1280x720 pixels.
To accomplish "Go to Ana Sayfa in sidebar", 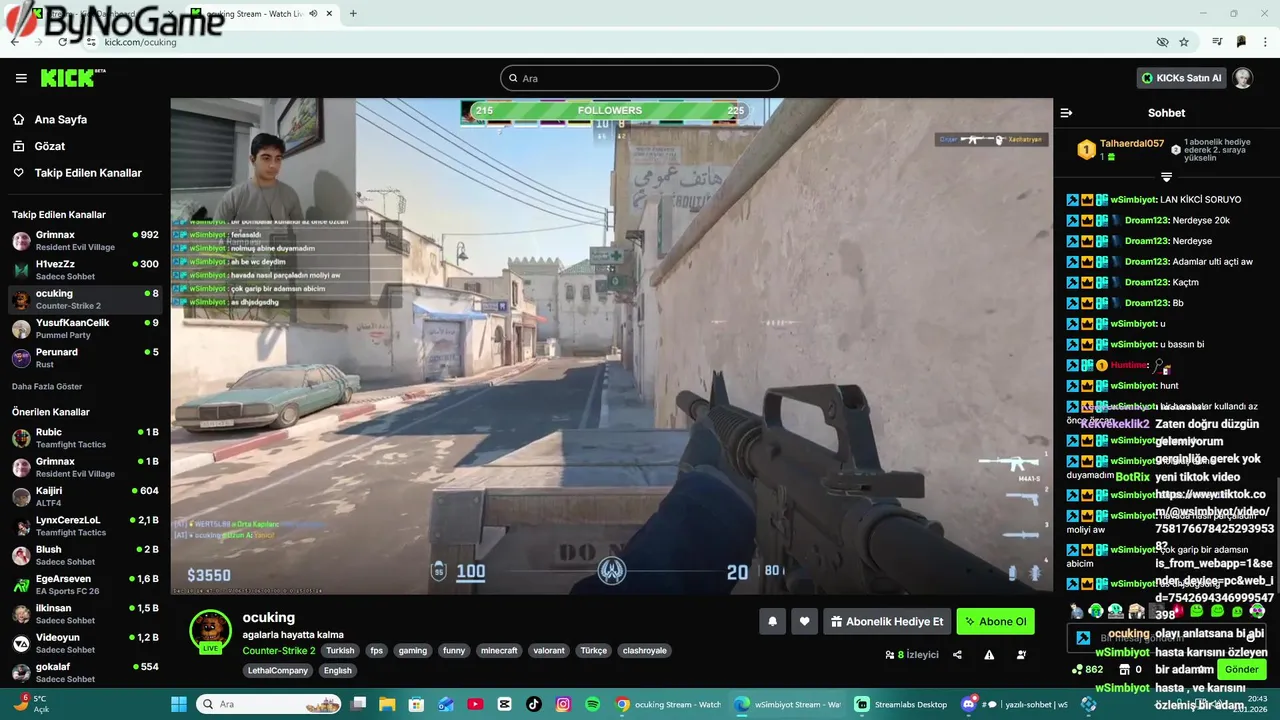I will point(60,119).
